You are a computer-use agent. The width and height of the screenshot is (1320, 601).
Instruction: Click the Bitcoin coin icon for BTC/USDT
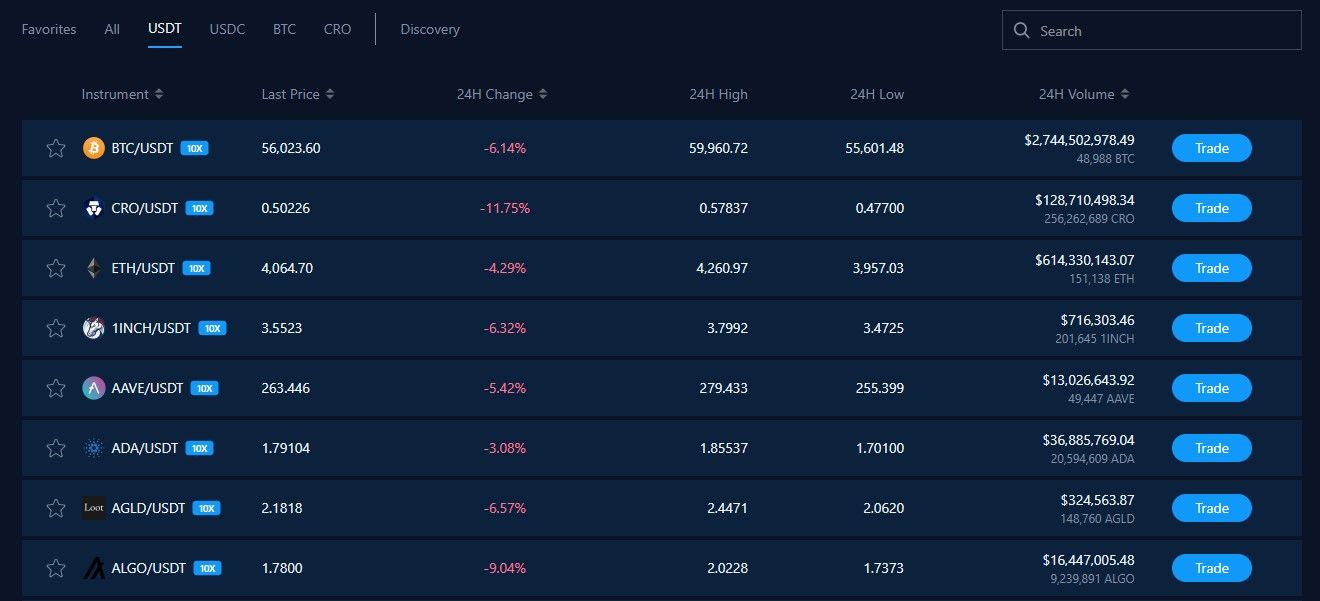pos(93,148)
